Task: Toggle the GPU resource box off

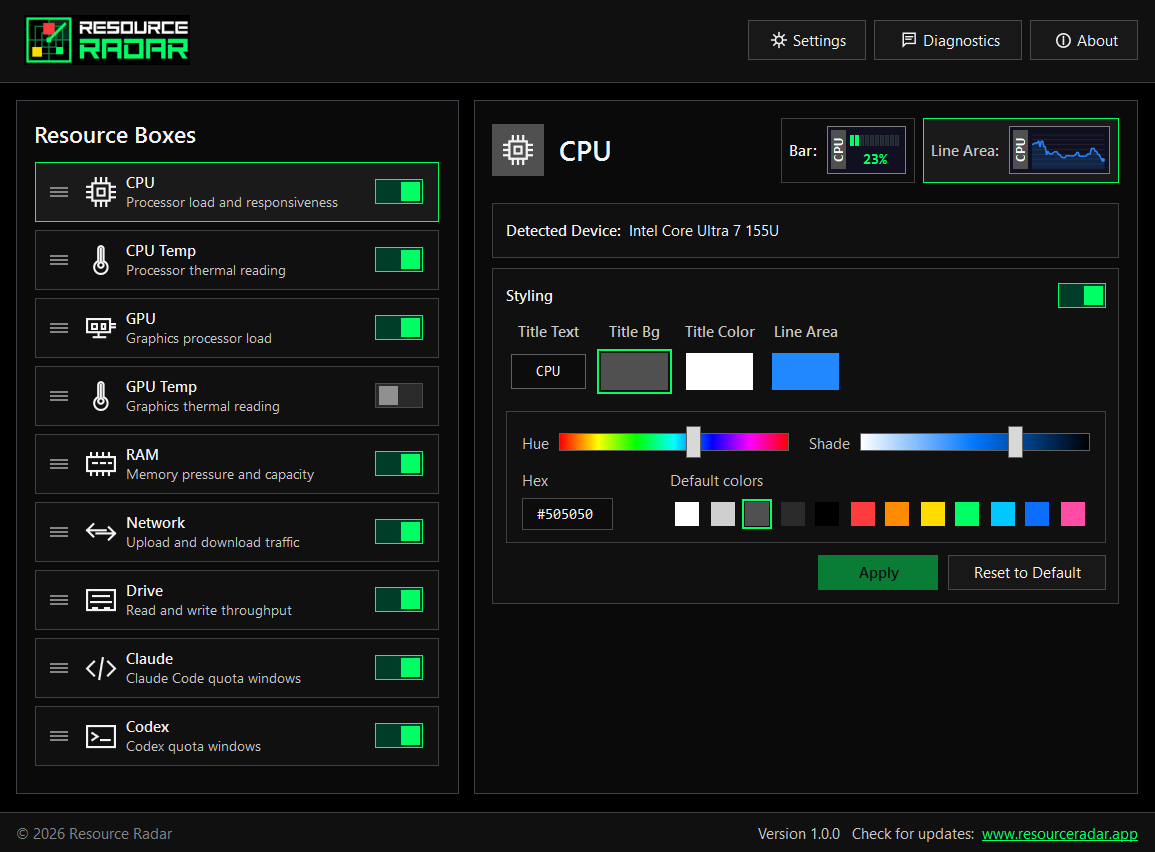Action: point(399,328)
